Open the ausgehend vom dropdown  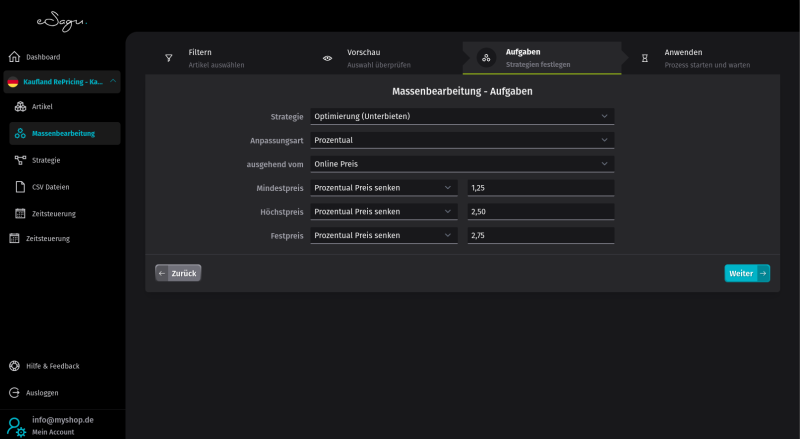[x=462, y=164]
